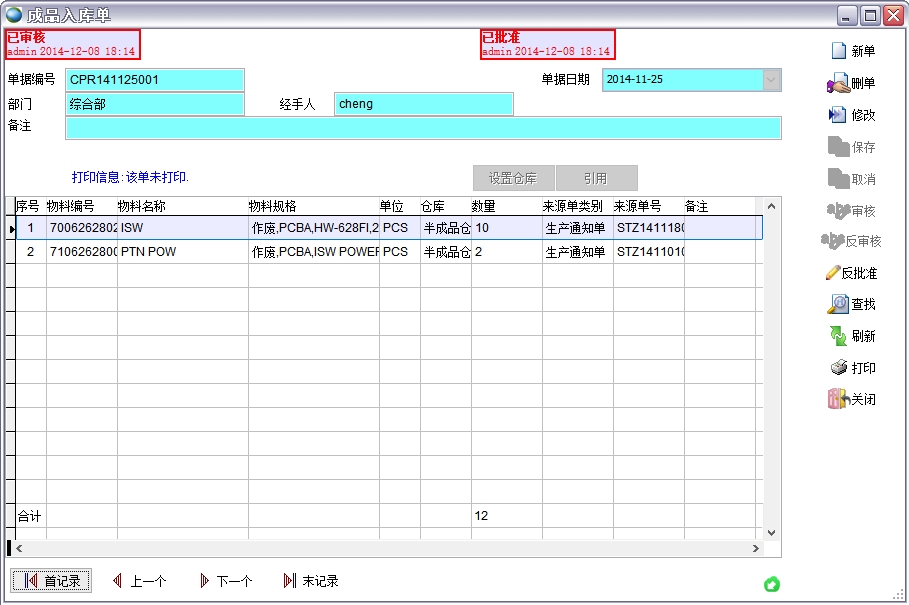Open 查找 (find) tool
The height and width of the screenshot is (605, 909).
tap(838, 304)
